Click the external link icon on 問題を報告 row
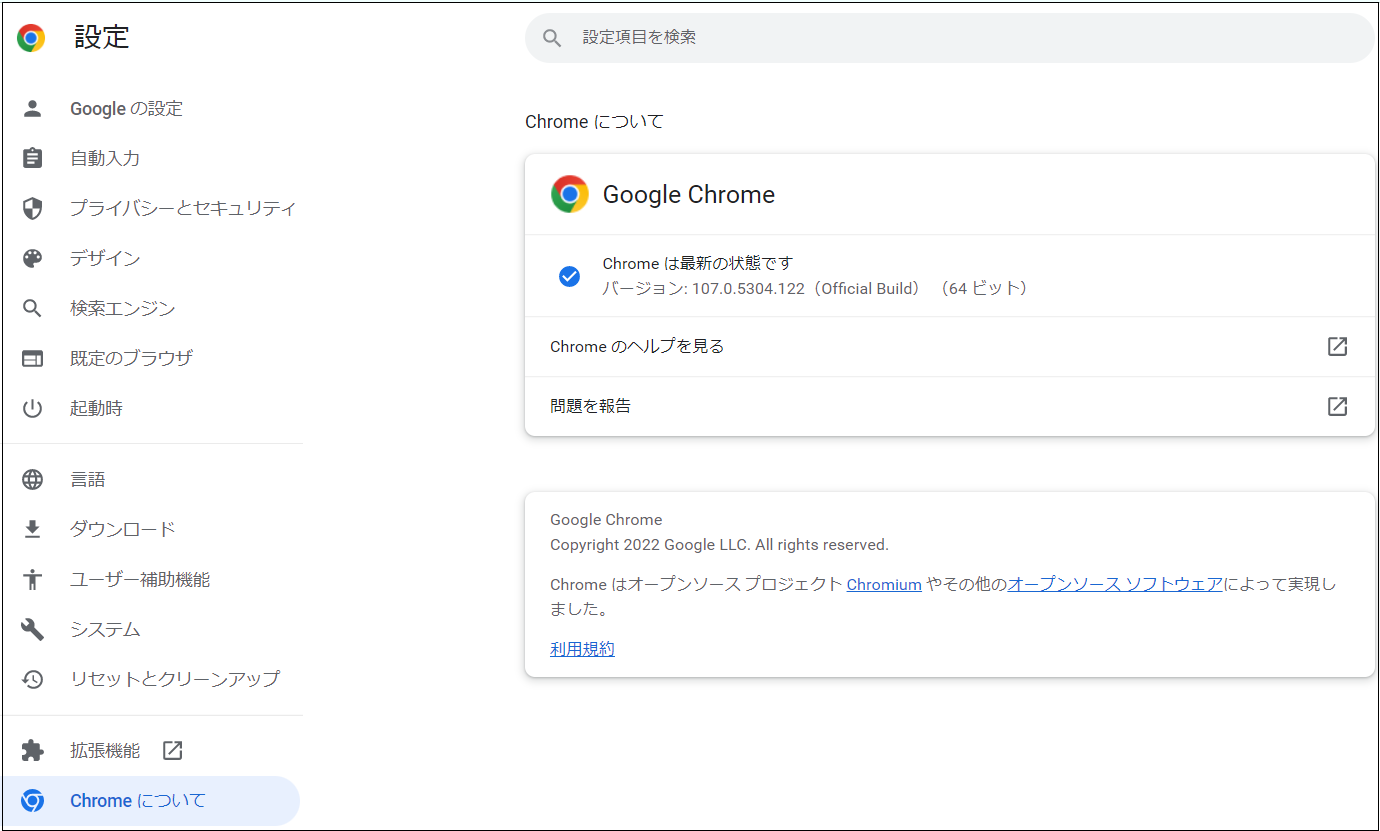 [x=1337, y=406]
